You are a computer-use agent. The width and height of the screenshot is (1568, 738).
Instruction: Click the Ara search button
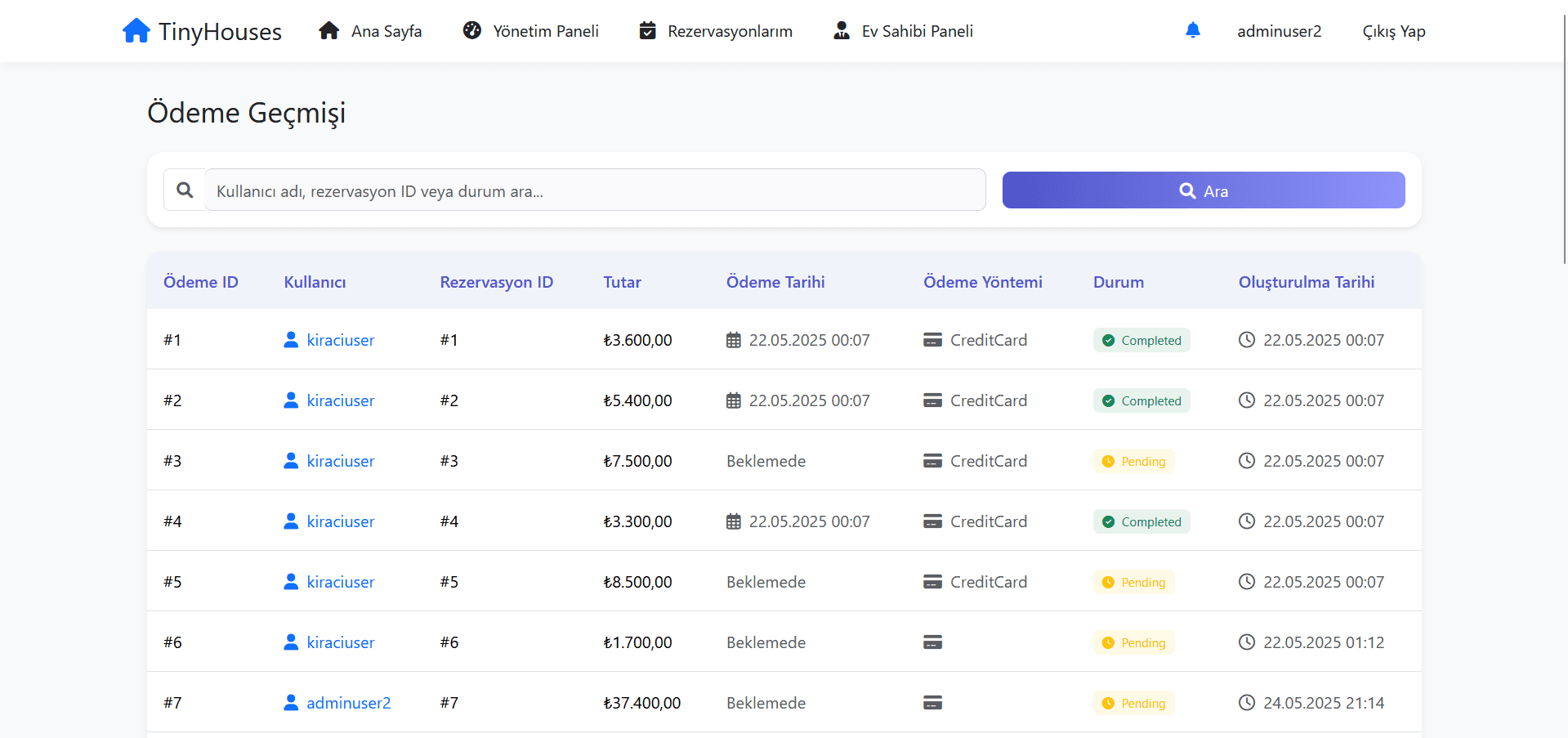[x=1204, y=190]
